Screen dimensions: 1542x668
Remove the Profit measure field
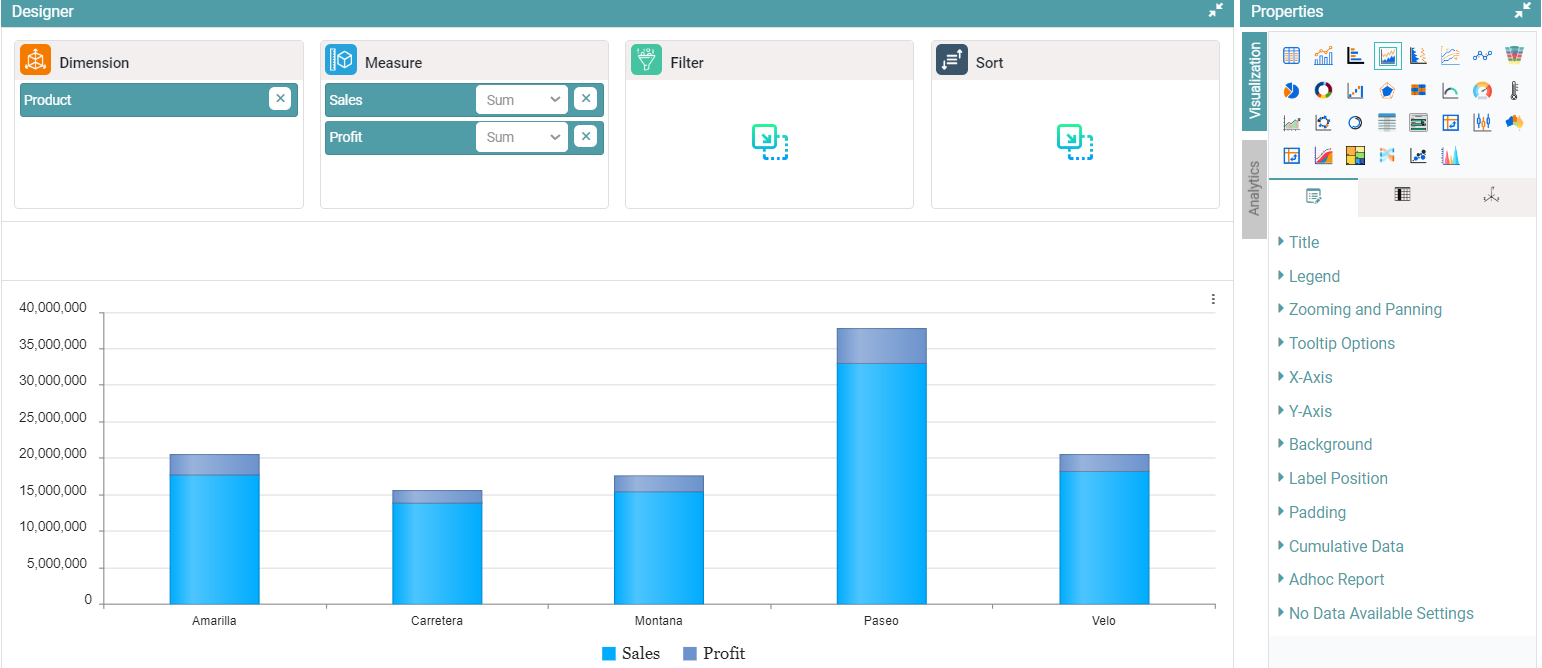(586, 137)
